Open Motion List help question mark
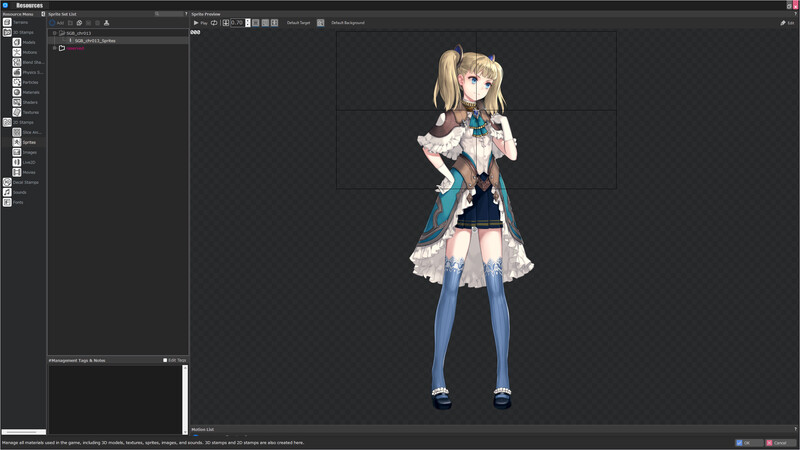 795,430
